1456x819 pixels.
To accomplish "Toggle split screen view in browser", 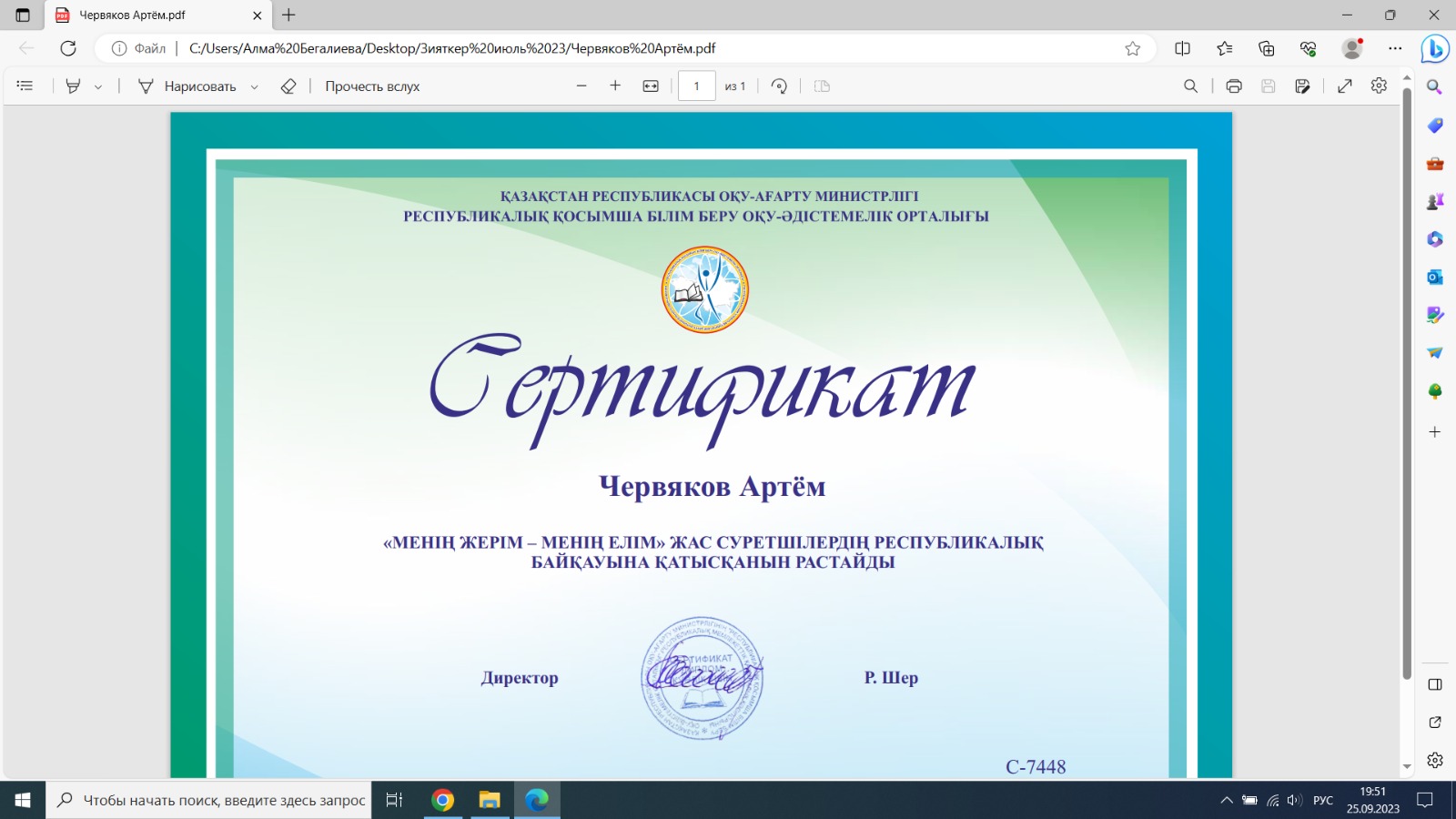I will click(1182, 48).
